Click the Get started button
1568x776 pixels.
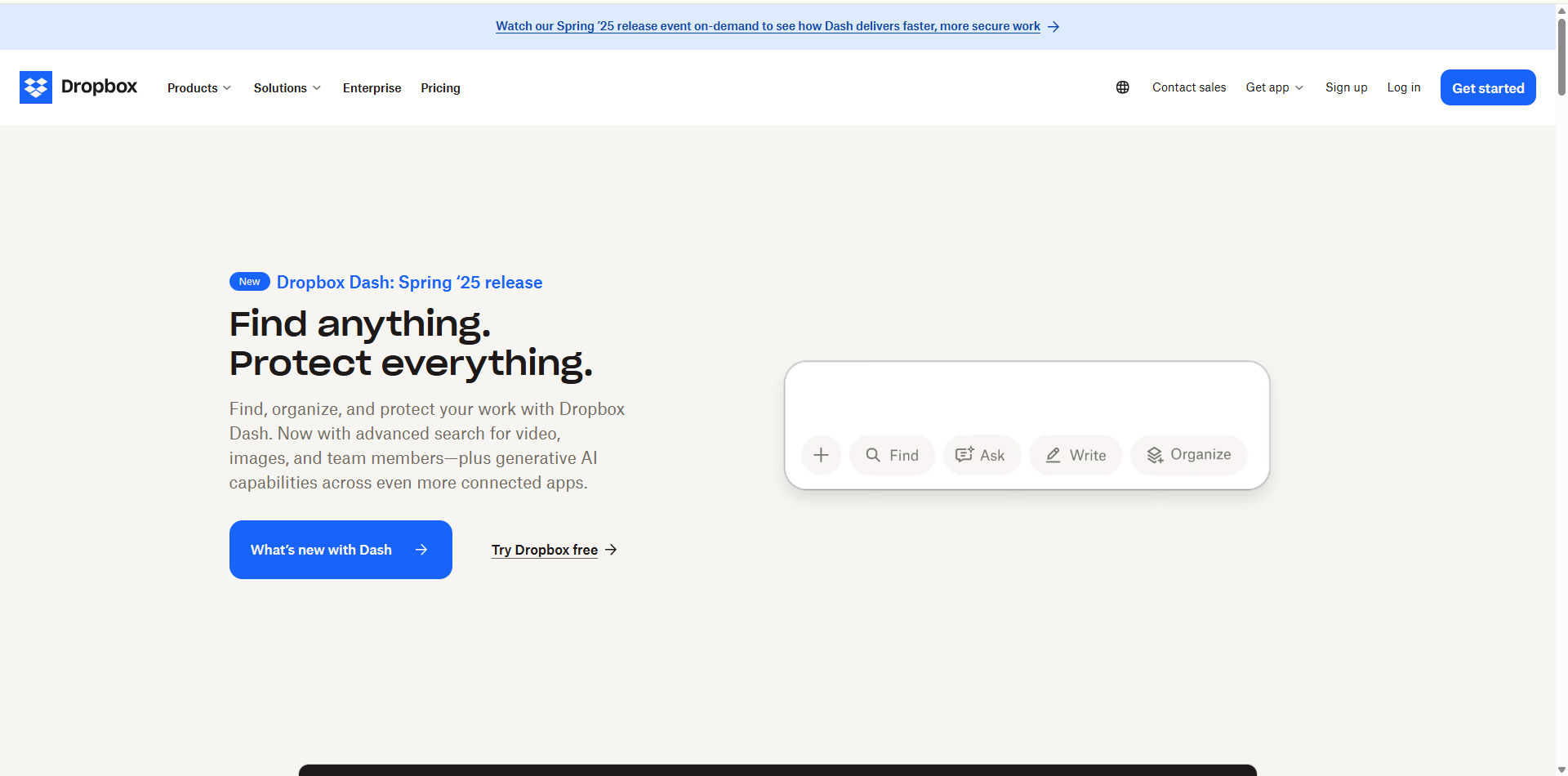1487,87
